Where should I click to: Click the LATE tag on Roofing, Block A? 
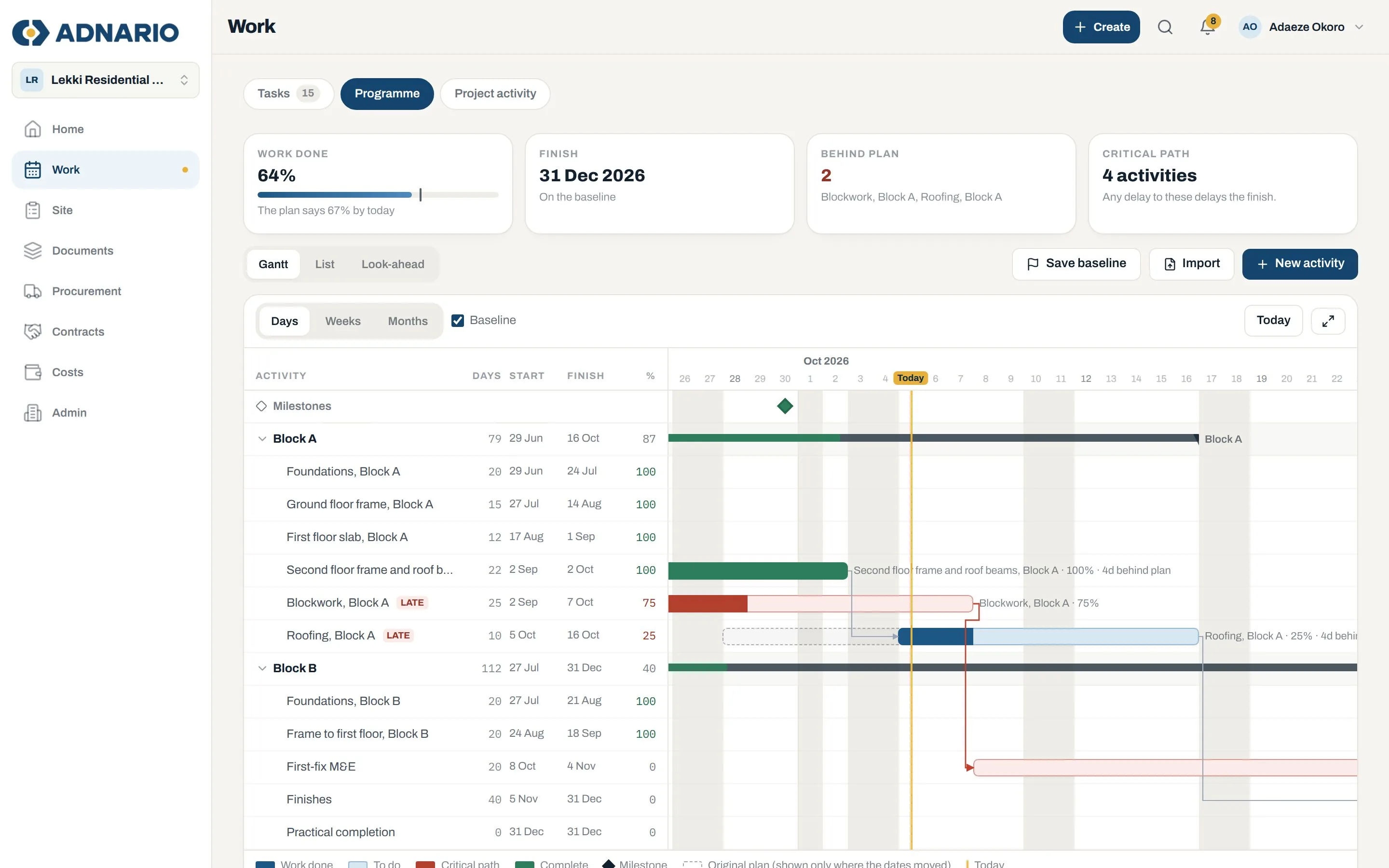(x=398, y=636)
